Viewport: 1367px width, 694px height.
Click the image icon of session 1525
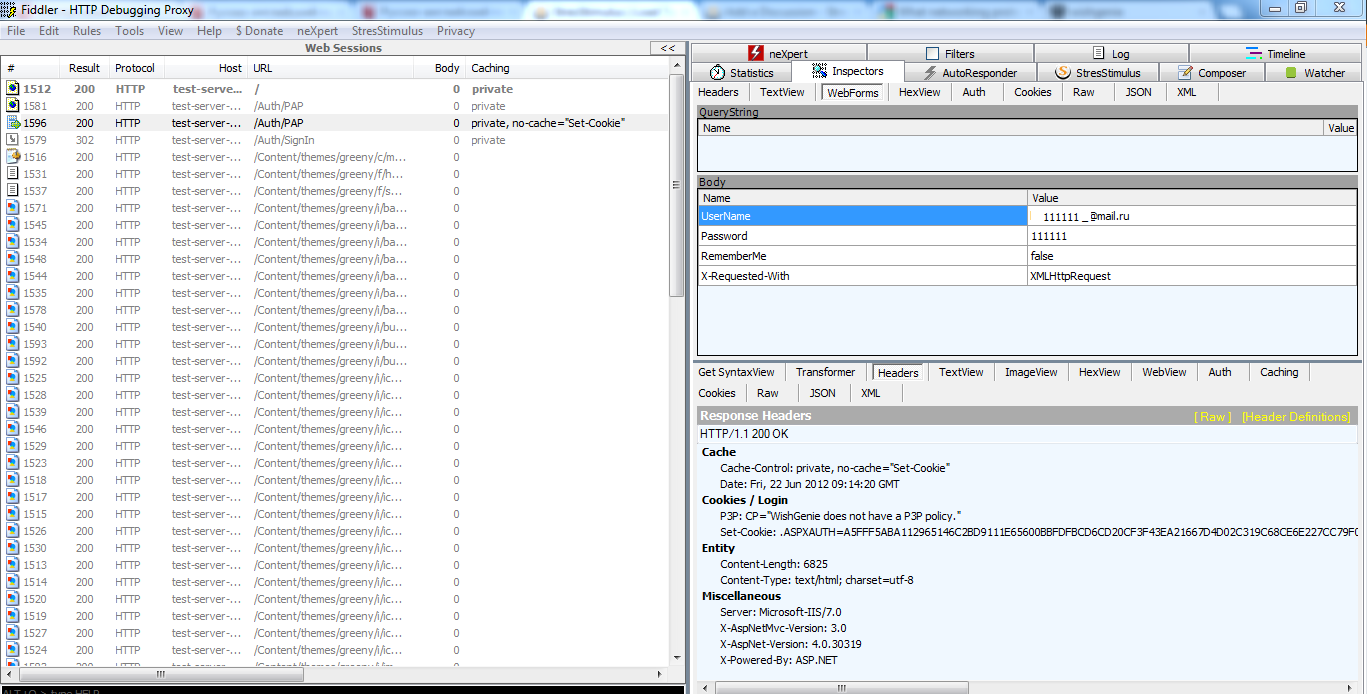pos(13,378)
